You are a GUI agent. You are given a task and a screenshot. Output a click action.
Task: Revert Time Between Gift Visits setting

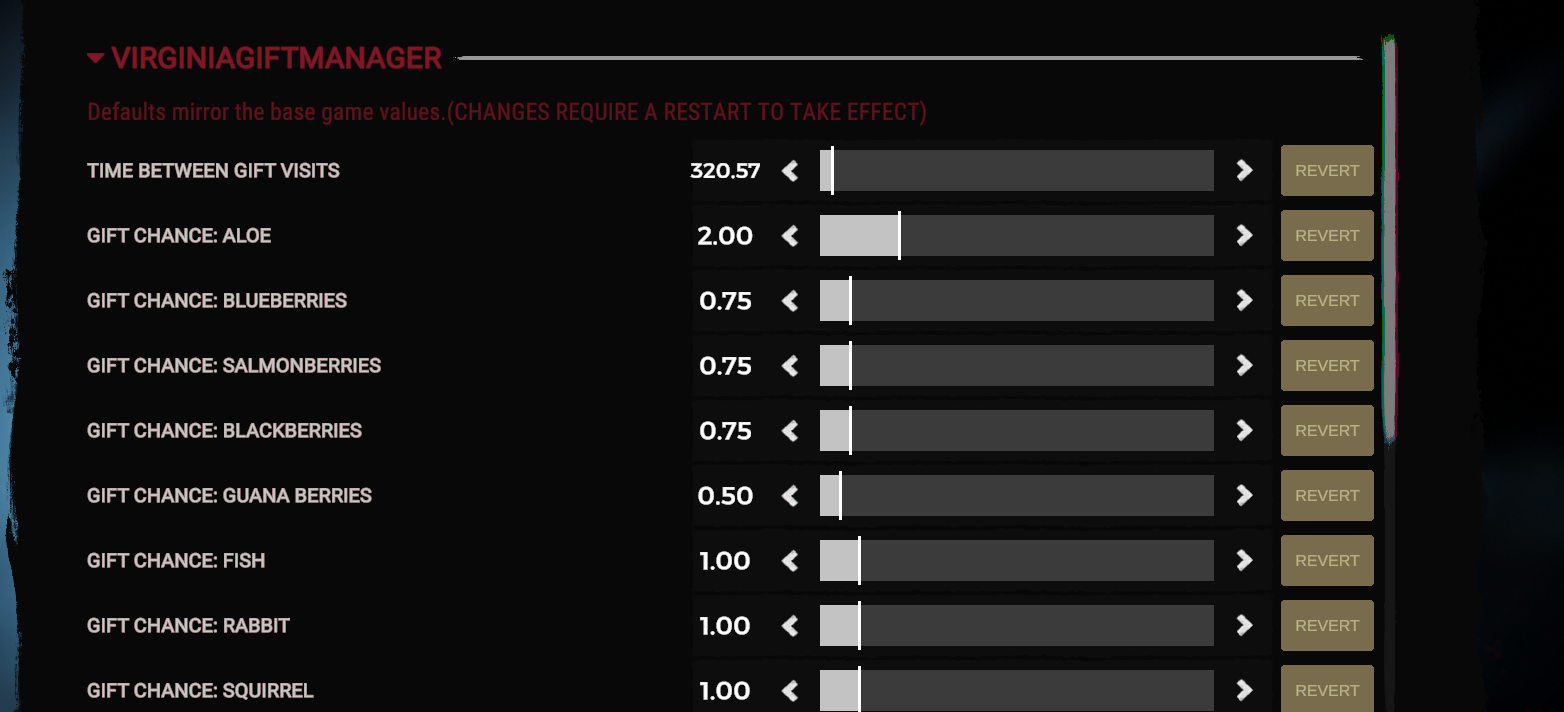click(1327, 171)
